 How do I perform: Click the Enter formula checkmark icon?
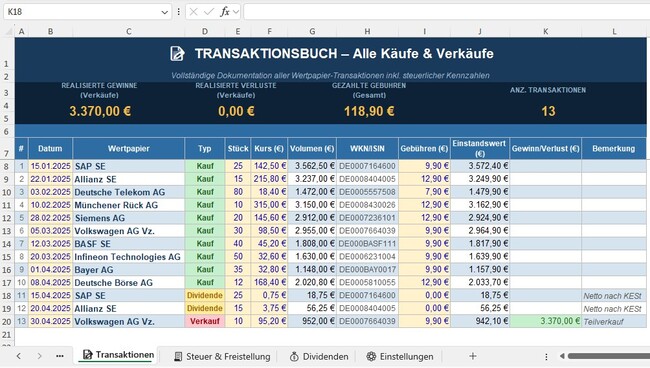pos(209,12)
